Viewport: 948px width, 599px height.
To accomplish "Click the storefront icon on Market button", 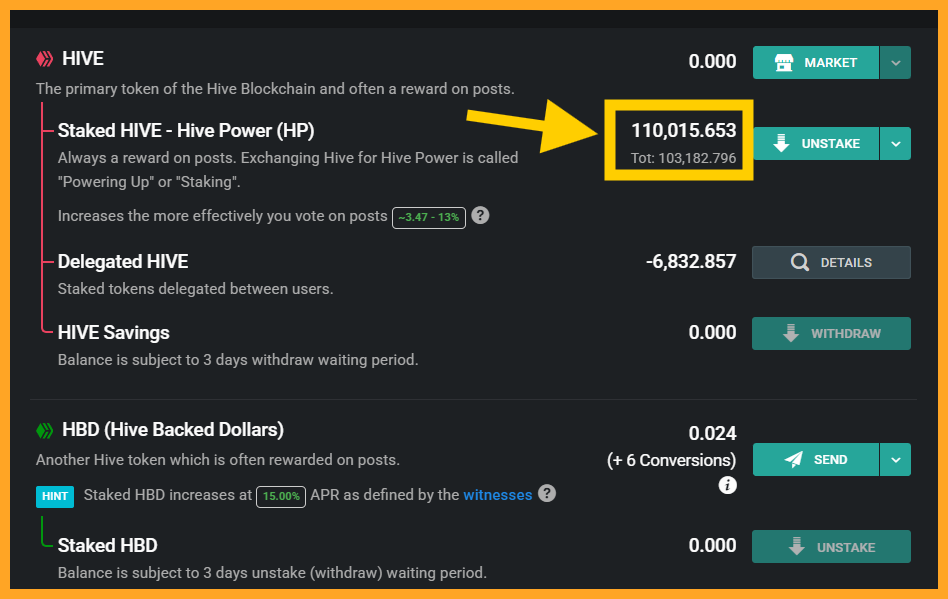I will [x=784, y=62].
